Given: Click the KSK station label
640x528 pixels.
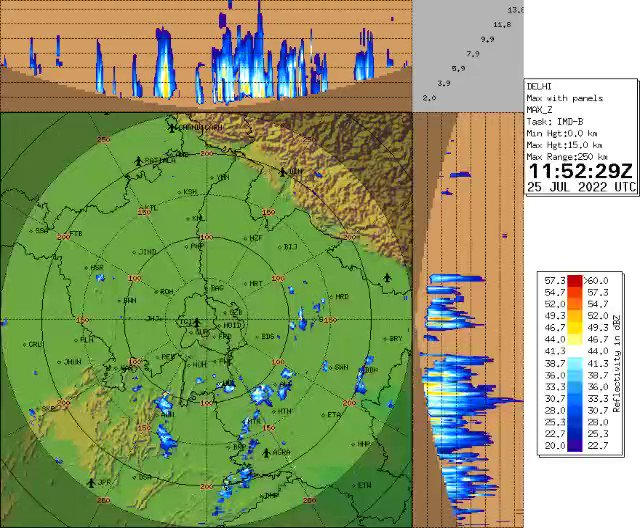Looking at the screenshot, I should point(190,192).
